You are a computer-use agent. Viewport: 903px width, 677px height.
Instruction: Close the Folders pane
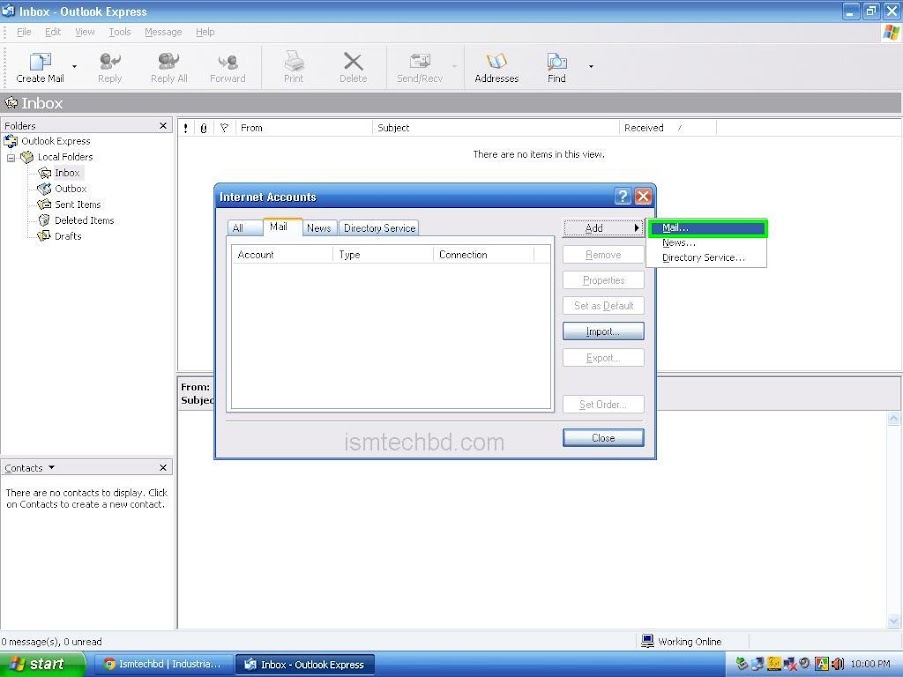(x=163, y=125)
